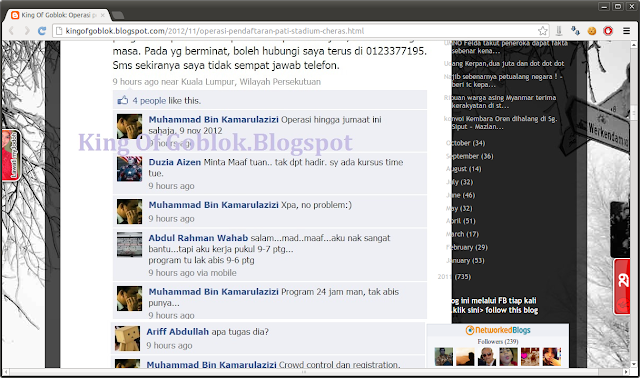Open the July (32) archive
Image resolution: width=640 pixels, height=378 pixels.
459,182
